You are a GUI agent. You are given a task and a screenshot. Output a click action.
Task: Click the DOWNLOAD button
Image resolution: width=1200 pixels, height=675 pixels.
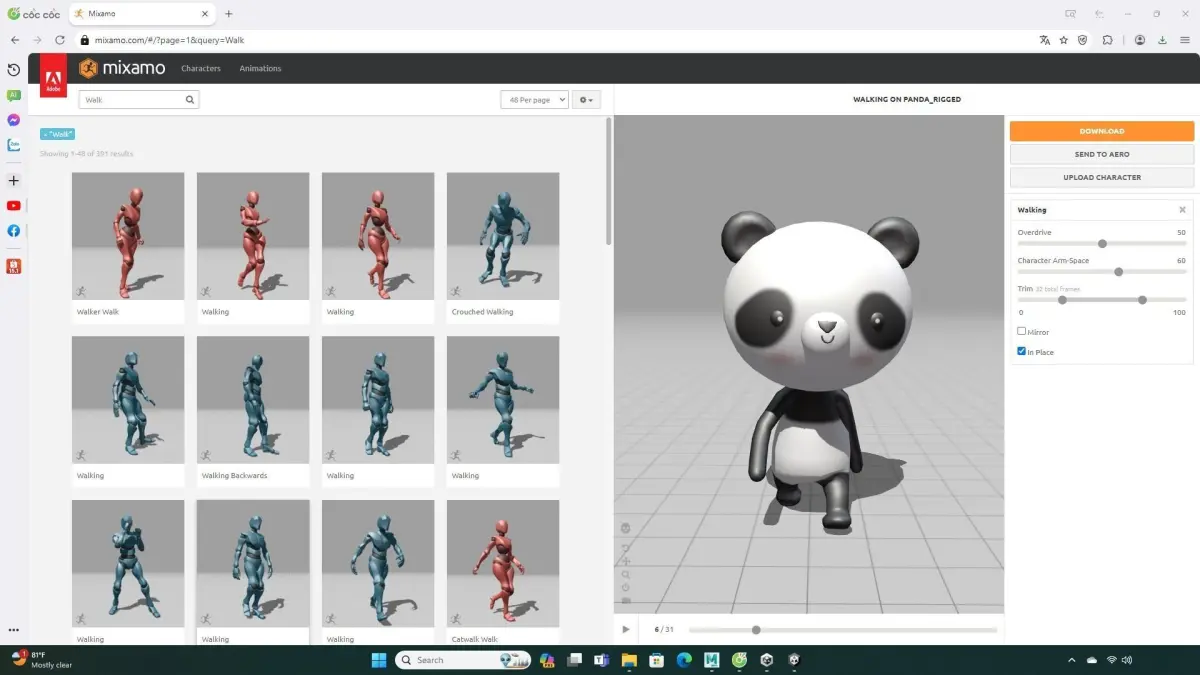click(1102, 131)
